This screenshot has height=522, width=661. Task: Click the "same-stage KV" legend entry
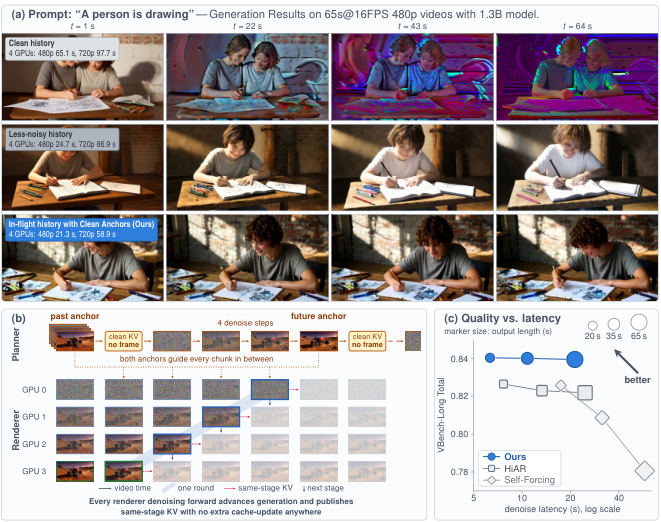(x=258, y=488)
